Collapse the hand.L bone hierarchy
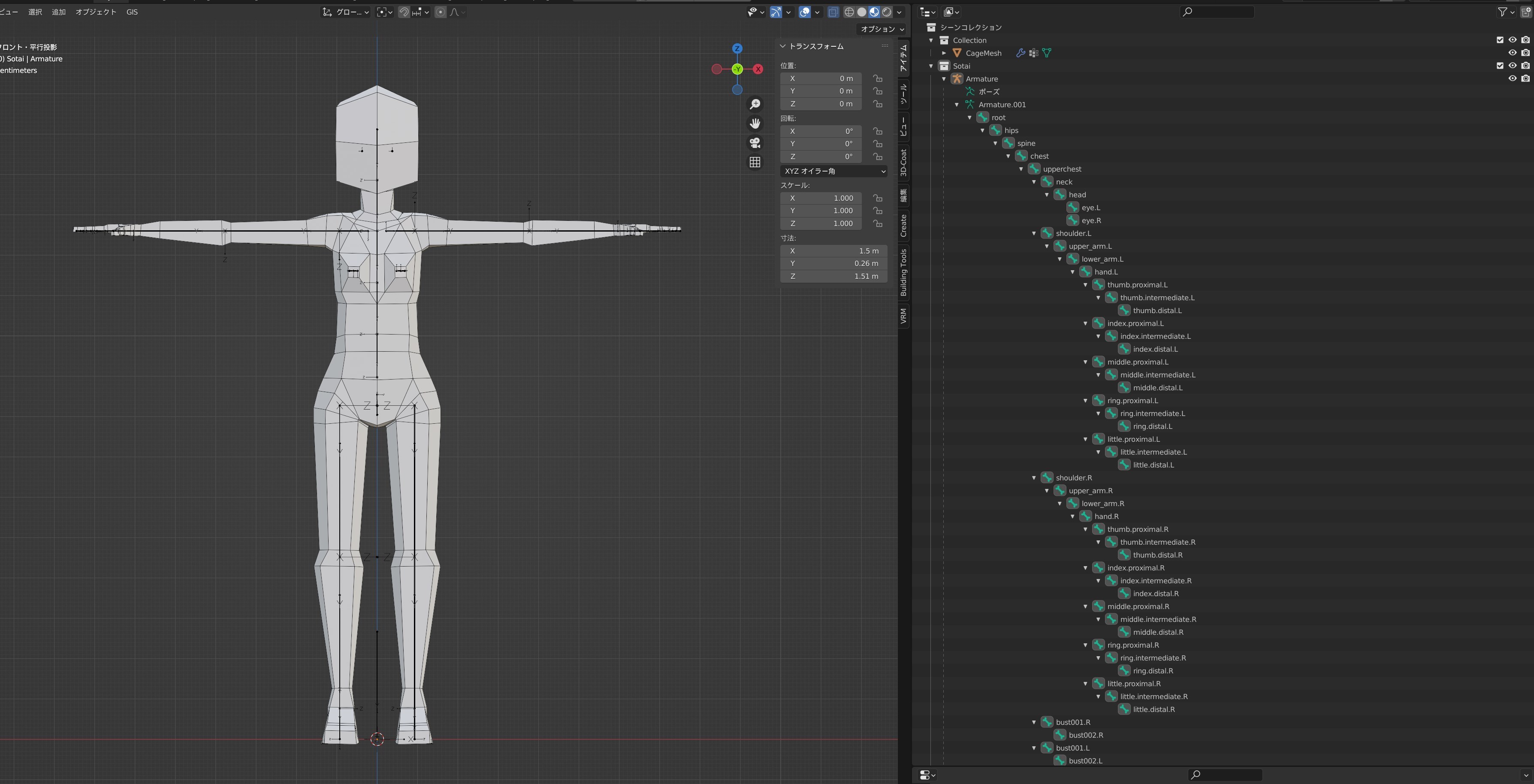The image size is (1534, 784). (1073, 271)
